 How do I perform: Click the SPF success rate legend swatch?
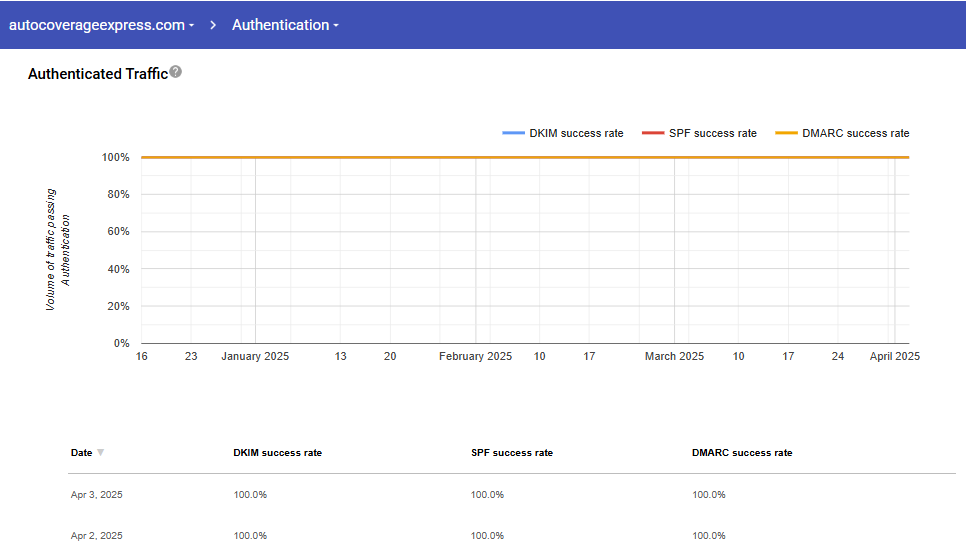[x=653, y=133]
